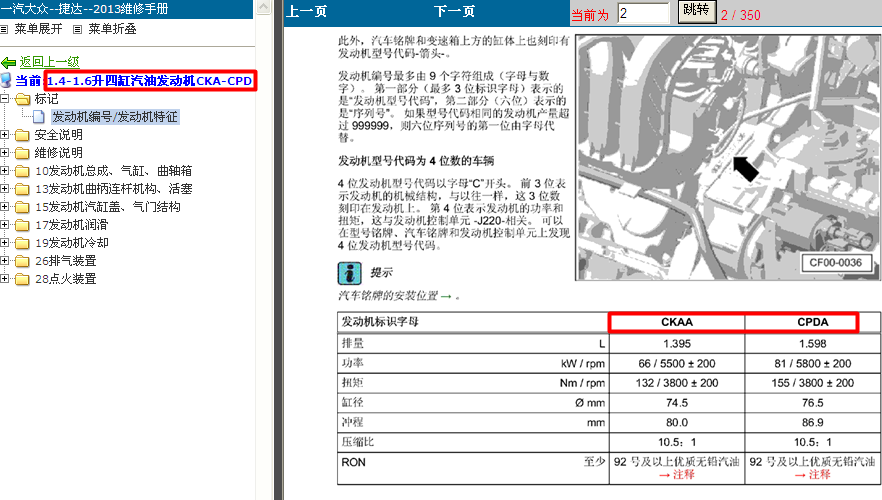Click the folder icon for 26排气装置

click(x=22, y=261)
